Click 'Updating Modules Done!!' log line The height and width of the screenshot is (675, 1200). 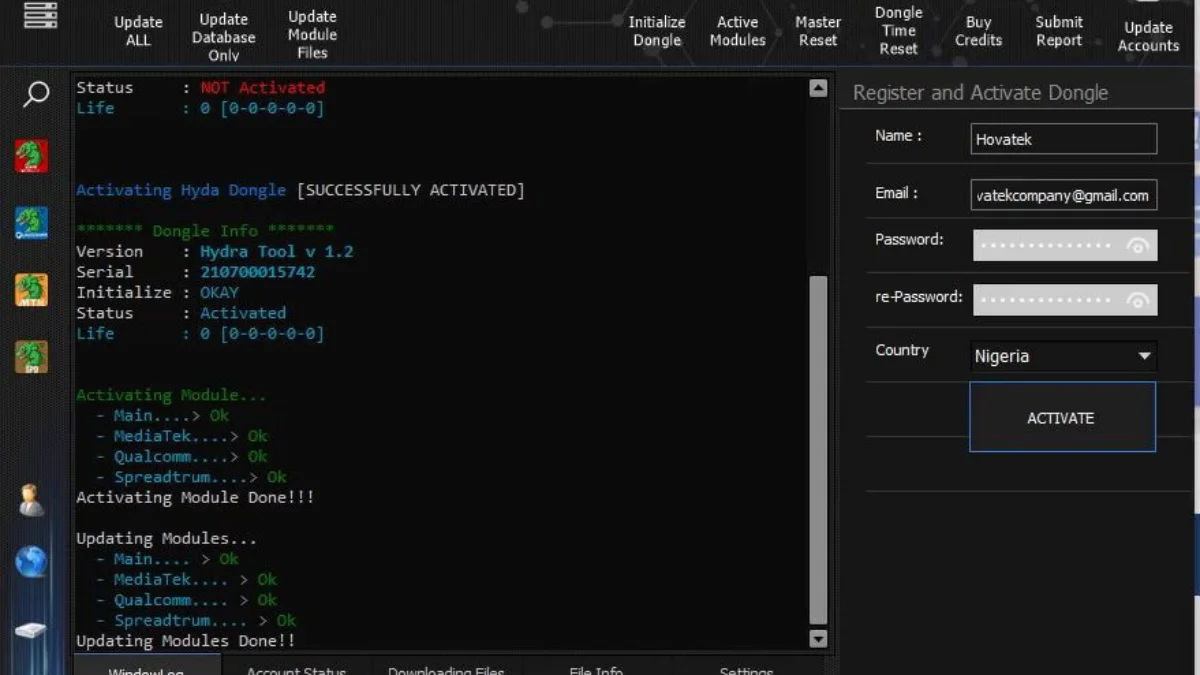pyautogui.click(x=186, y=641)
